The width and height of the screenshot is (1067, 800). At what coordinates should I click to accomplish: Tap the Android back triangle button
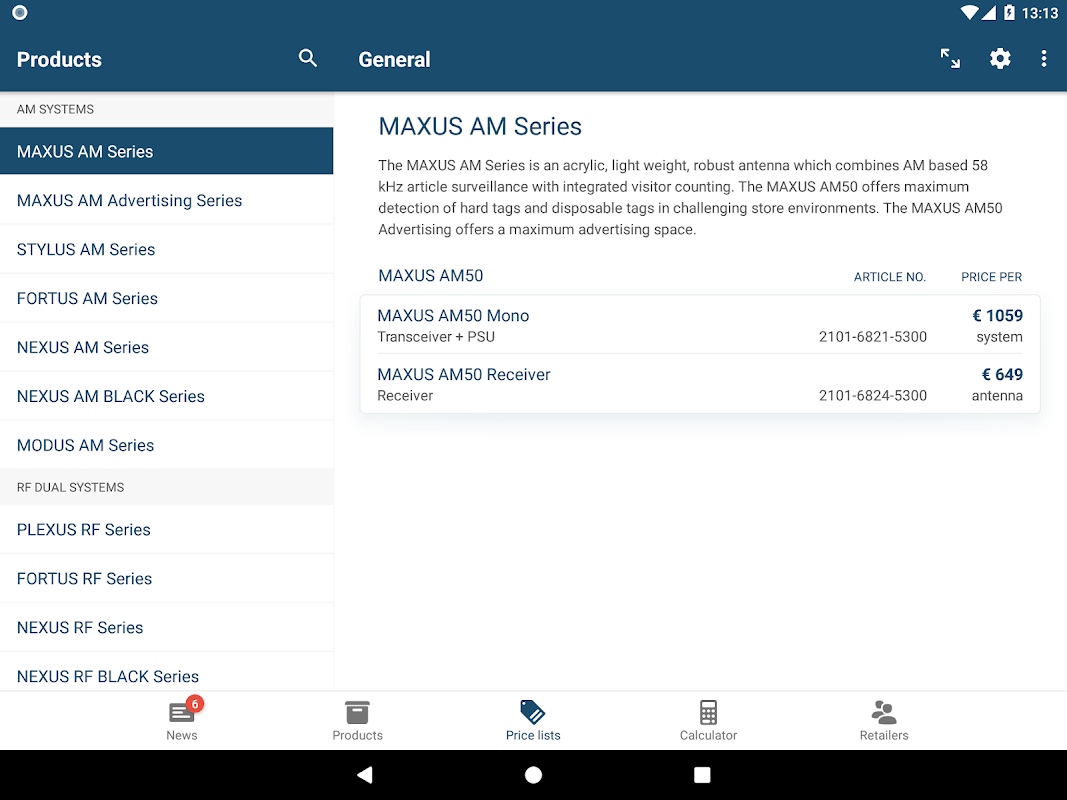(365, 775)
